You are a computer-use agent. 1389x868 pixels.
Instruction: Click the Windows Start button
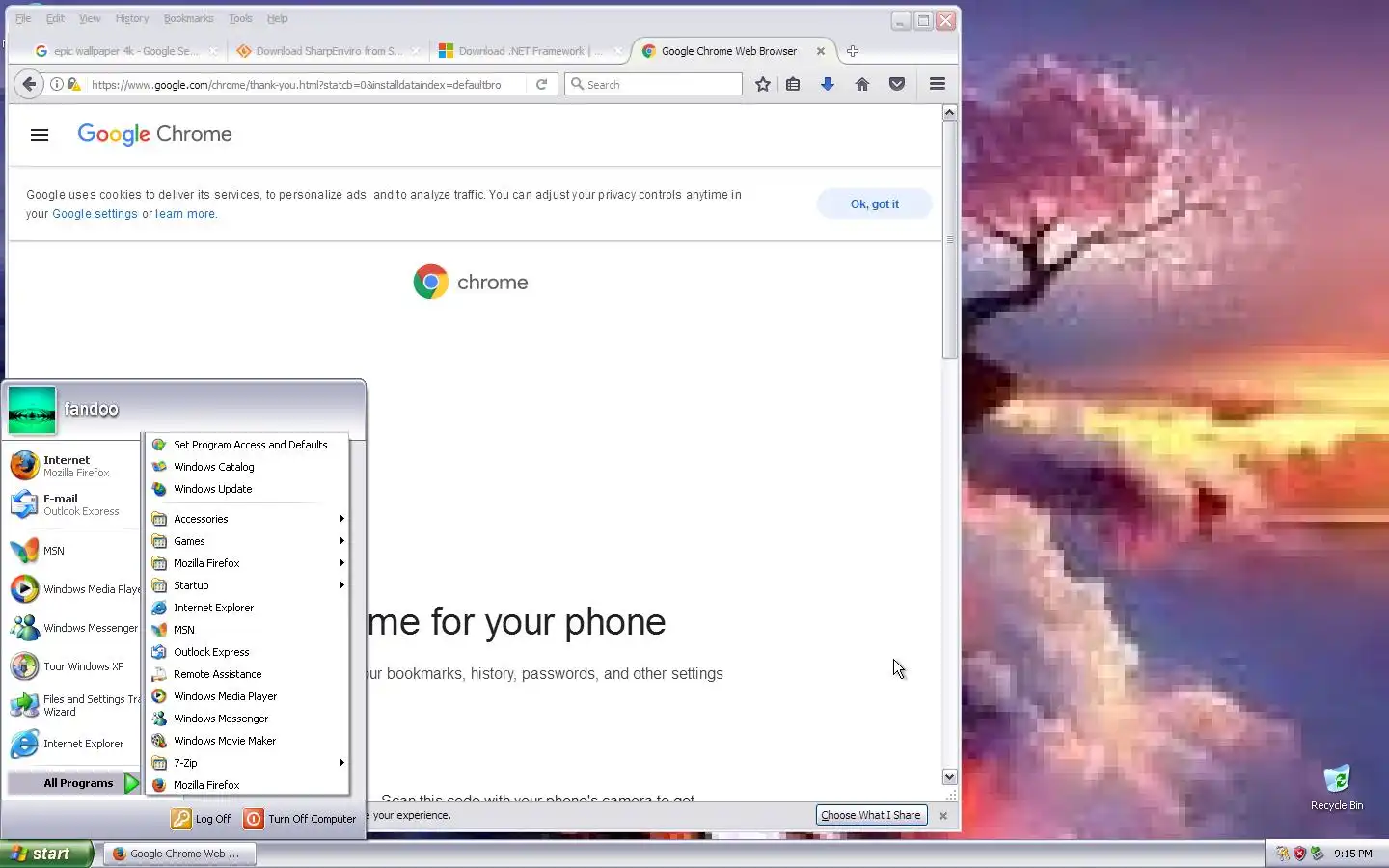(x=45, y=854)
